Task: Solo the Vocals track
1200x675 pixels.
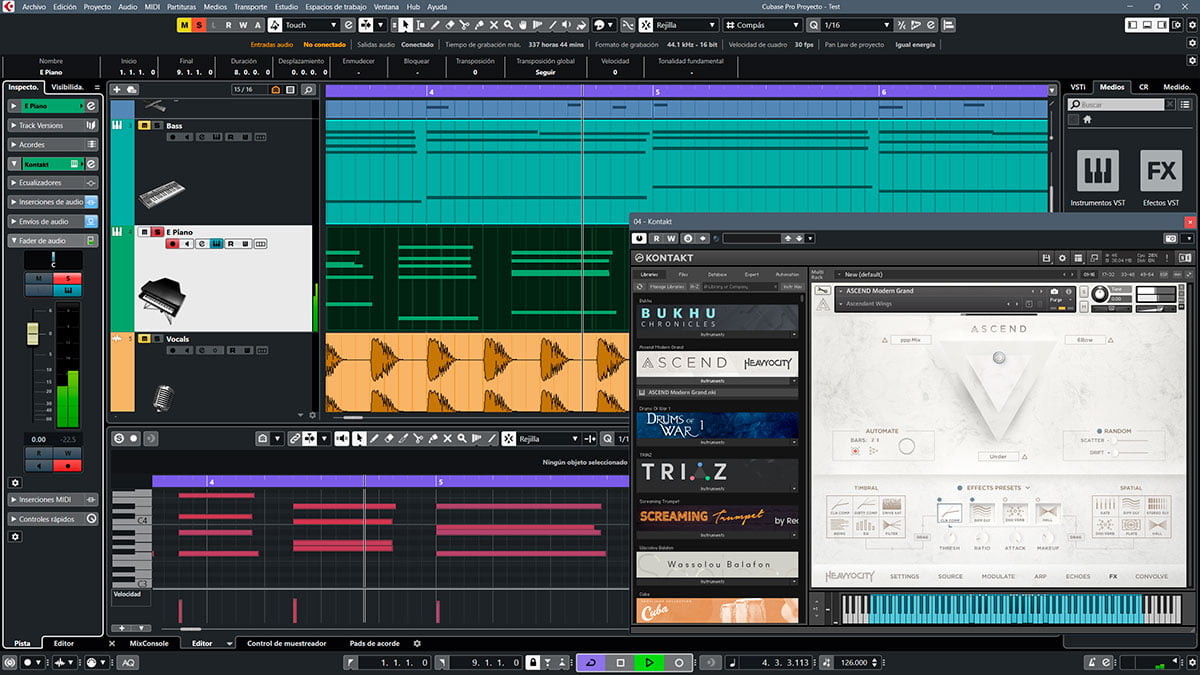Action: click(157, 339)
